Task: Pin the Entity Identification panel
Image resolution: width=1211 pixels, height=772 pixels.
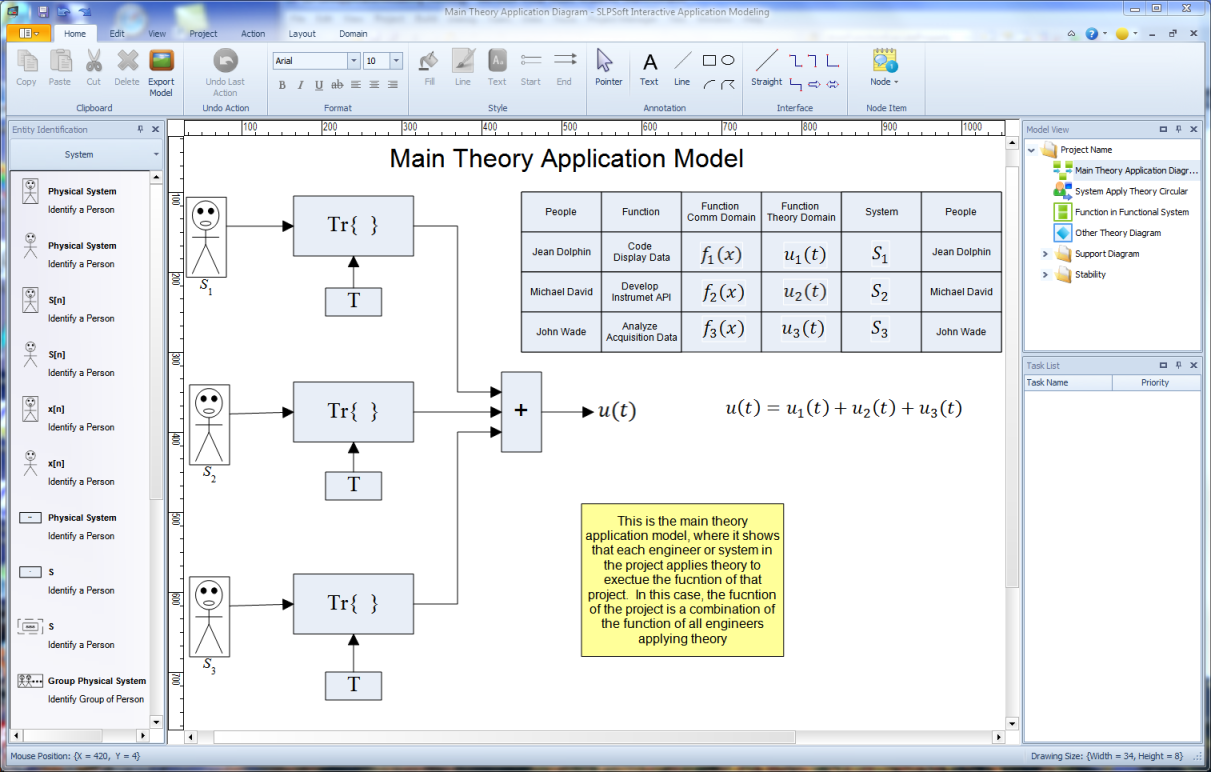Action: [x=140, y=129]
